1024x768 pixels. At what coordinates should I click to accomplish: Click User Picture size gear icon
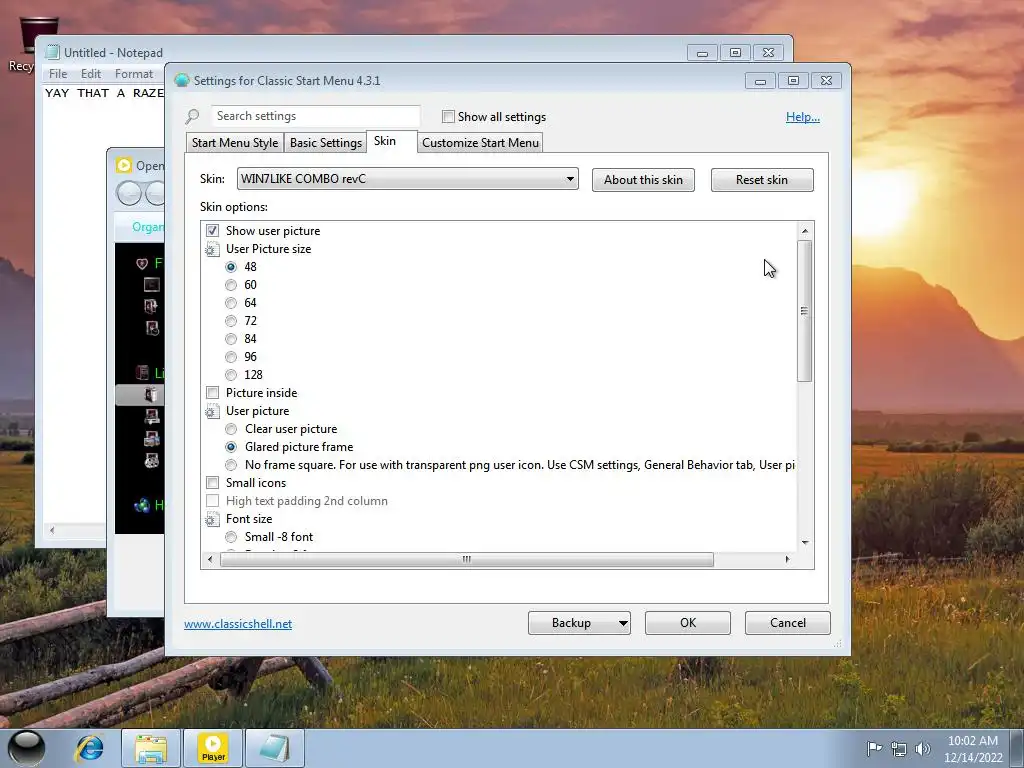[212, 249]
